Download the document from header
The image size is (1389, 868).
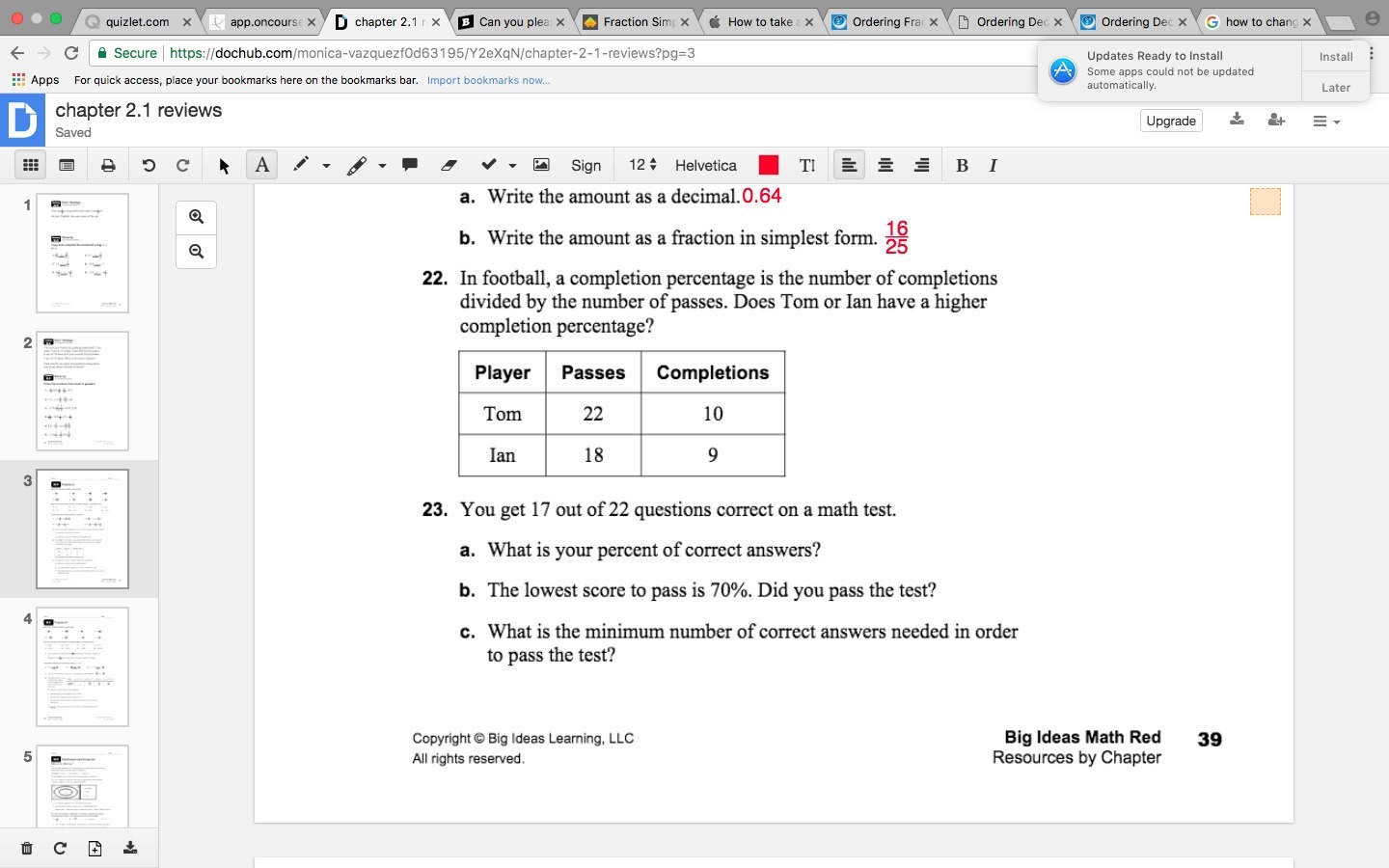tap(1237, 120)
